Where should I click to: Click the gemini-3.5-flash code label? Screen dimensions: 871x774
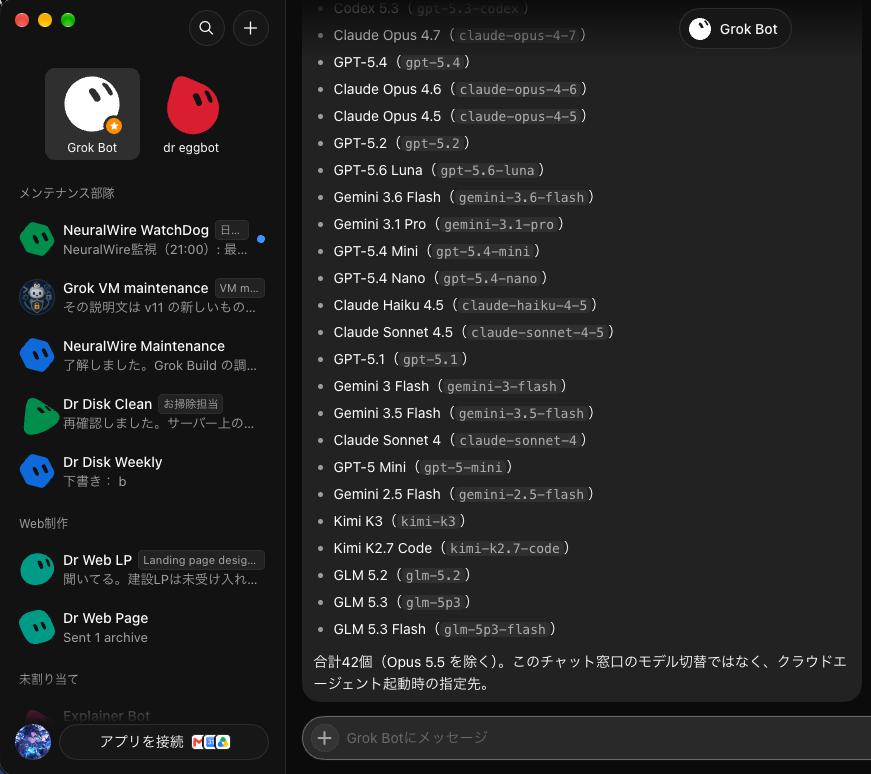[521, 413]
